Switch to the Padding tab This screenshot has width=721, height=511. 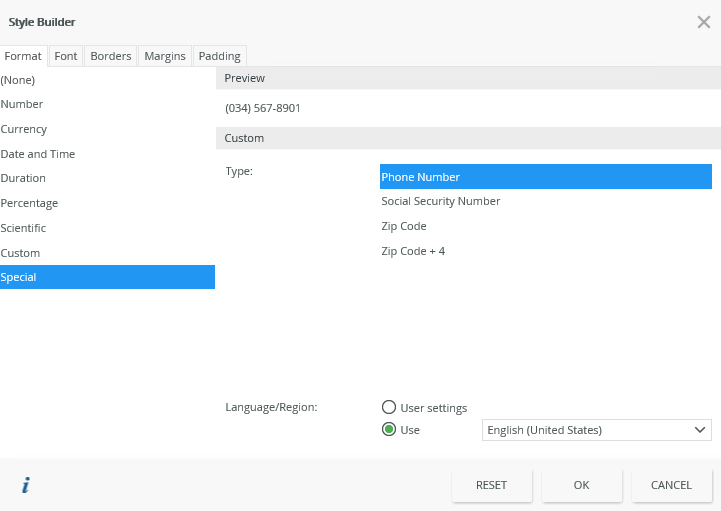pyautogui.click(x=219, y=56)
